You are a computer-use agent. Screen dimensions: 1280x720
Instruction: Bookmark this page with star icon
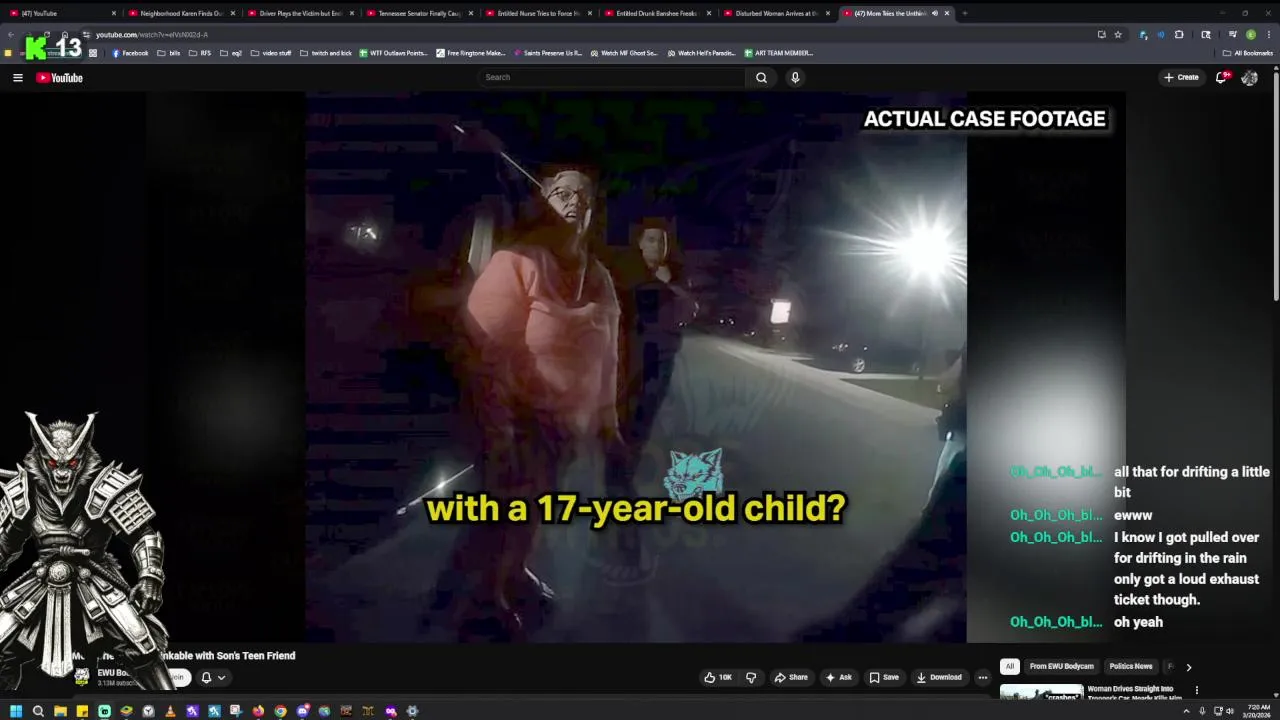(x=1118, y=34)
